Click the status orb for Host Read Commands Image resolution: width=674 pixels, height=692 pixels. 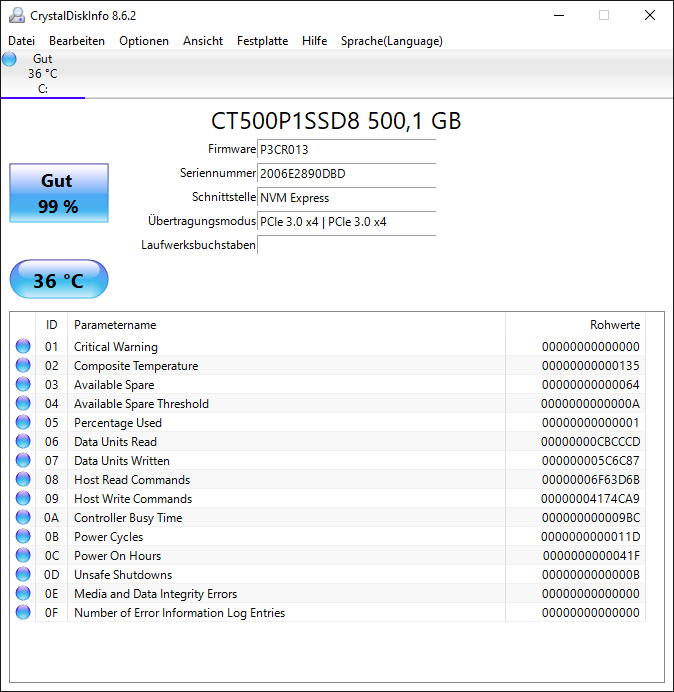tap(23, 479)
